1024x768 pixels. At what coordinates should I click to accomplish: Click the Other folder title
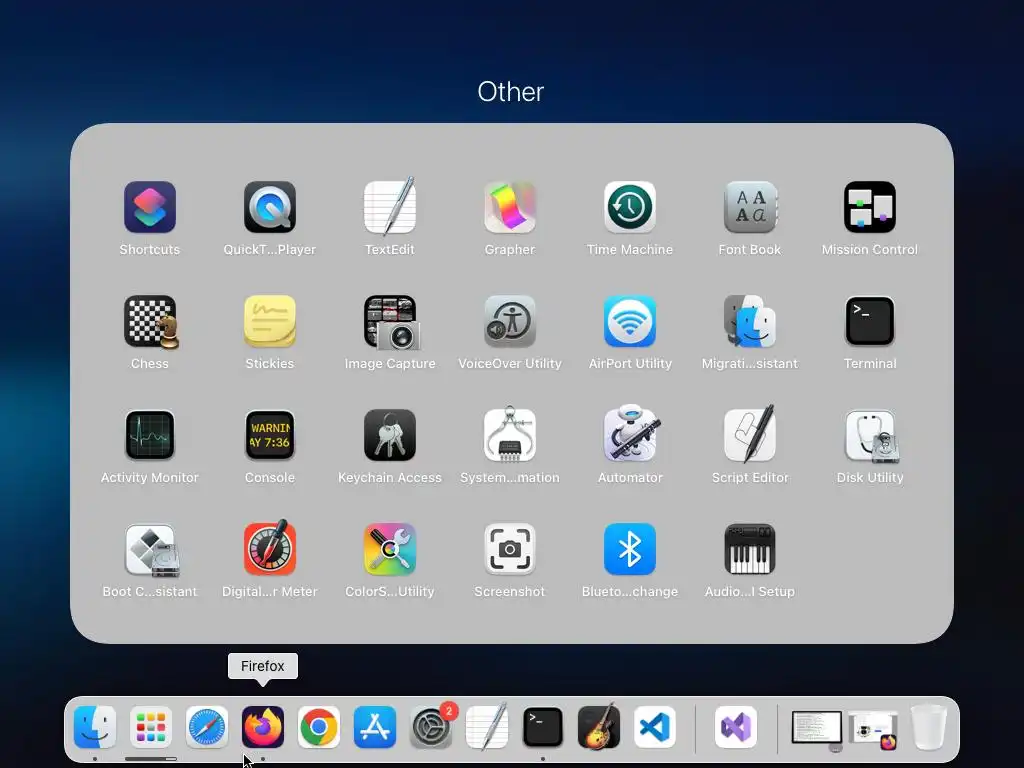pos(511,92)
